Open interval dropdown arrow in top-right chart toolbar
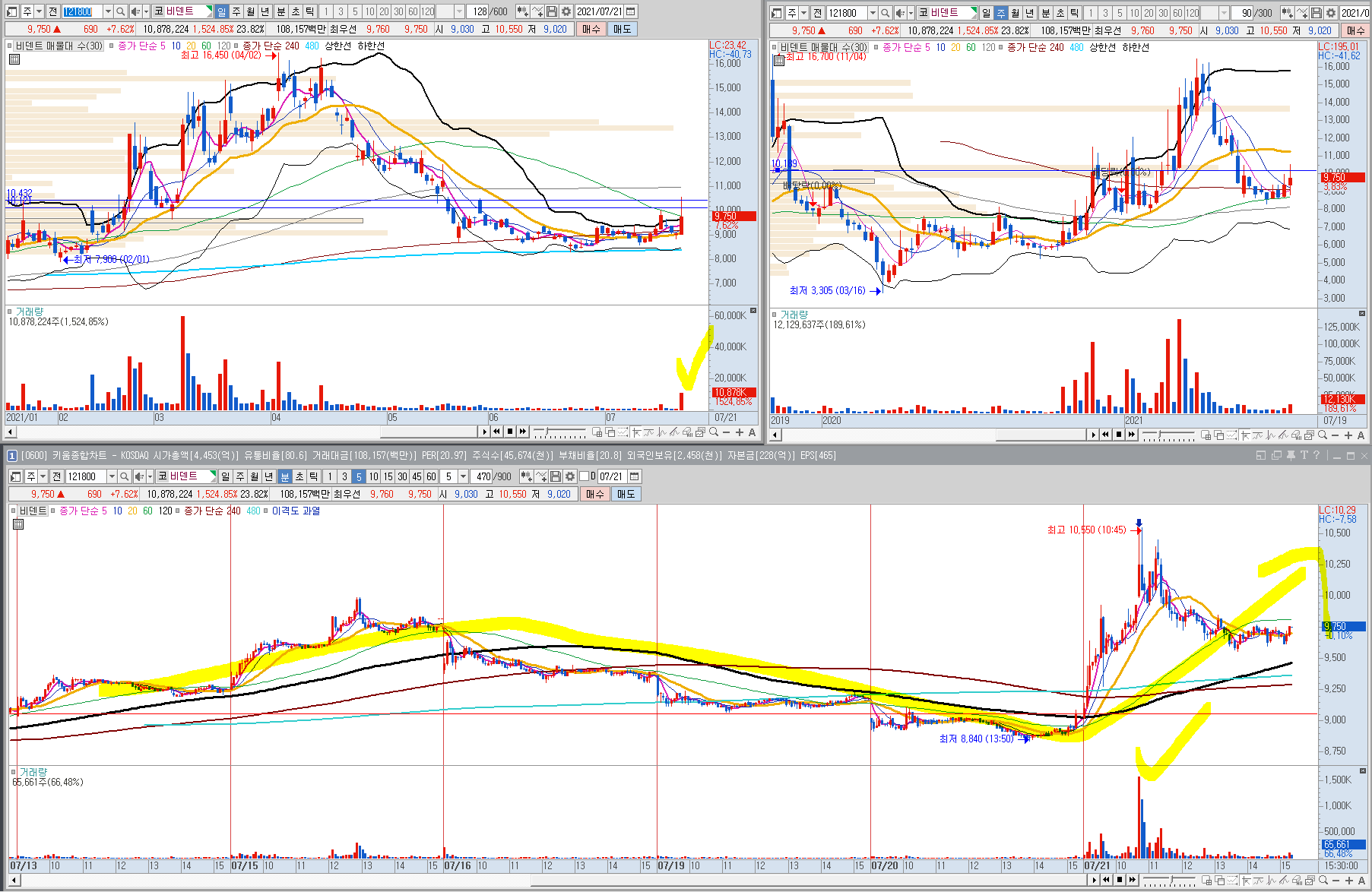The image size is (1372, 892). (1224, 13)
